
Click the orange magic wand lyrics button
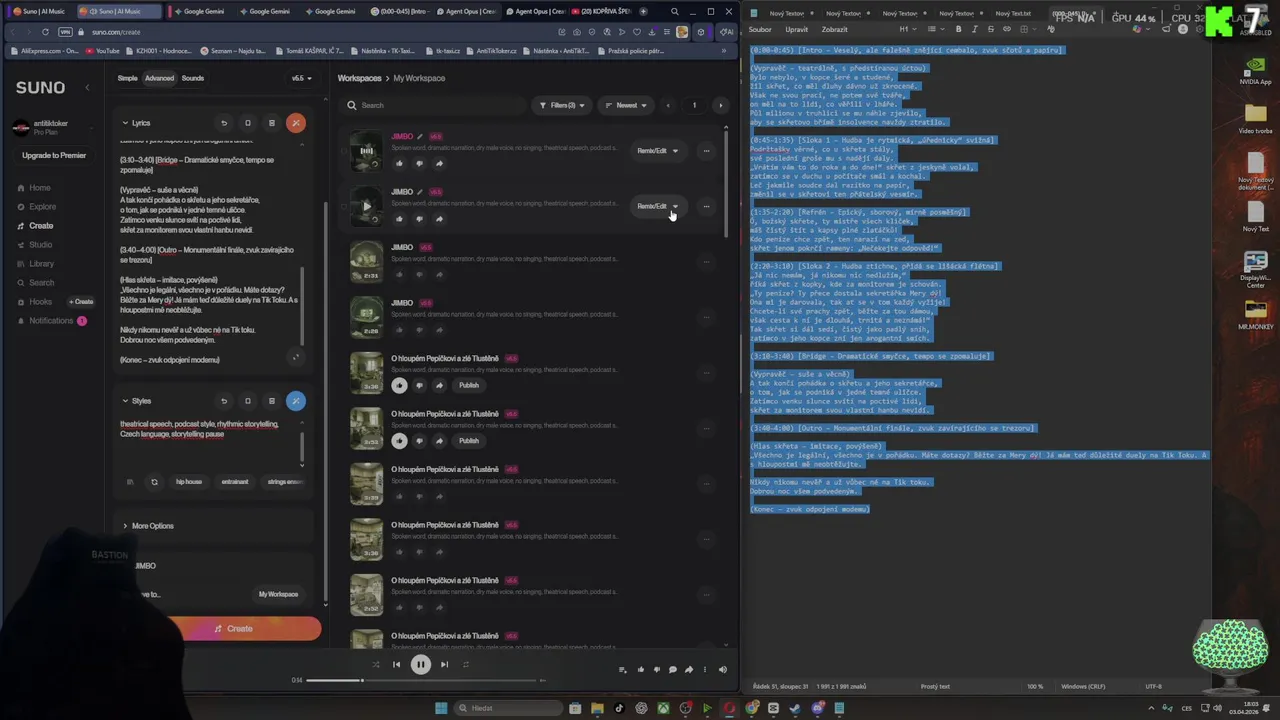pos(295,123)
